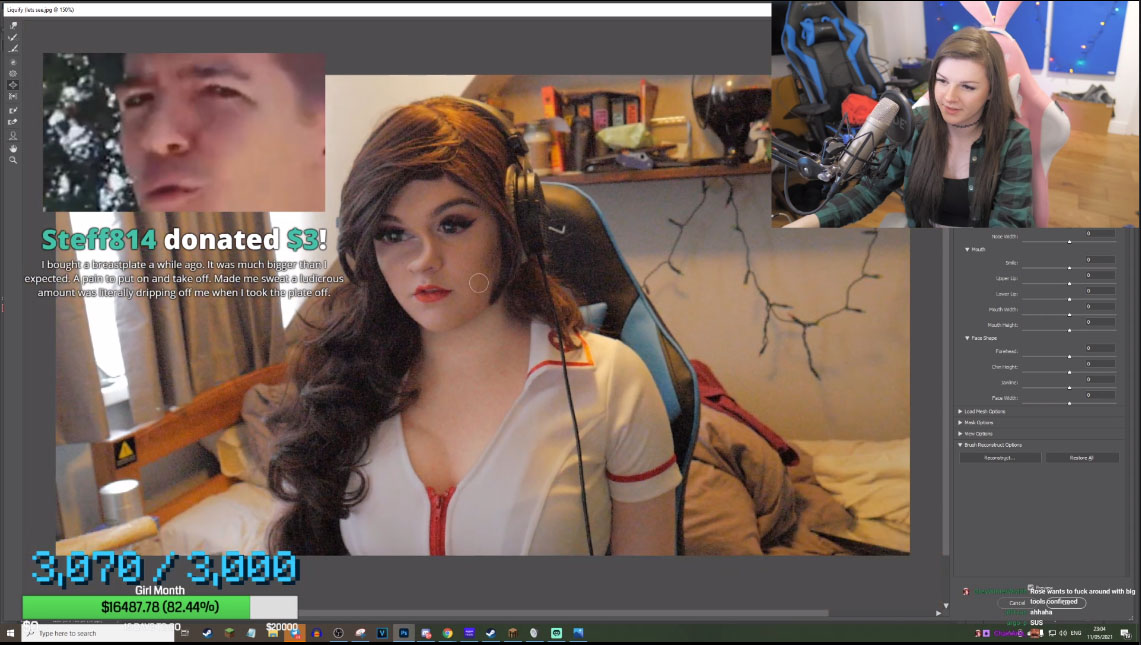
Task: Open Photoshop from the taskbar
Action: coord(403,633)
